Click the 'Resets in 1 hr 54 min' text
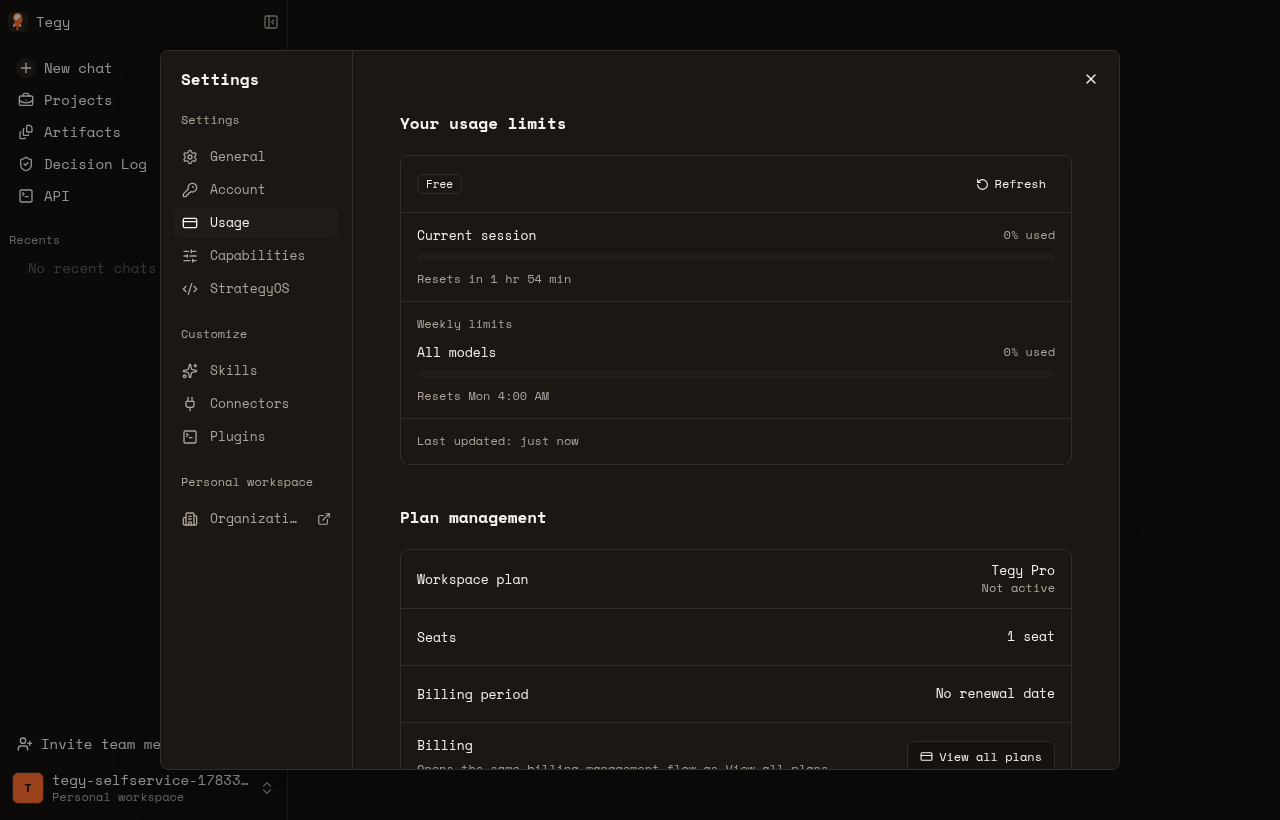The height and width of the screenshot is (820, 1280). coord(494,279)
